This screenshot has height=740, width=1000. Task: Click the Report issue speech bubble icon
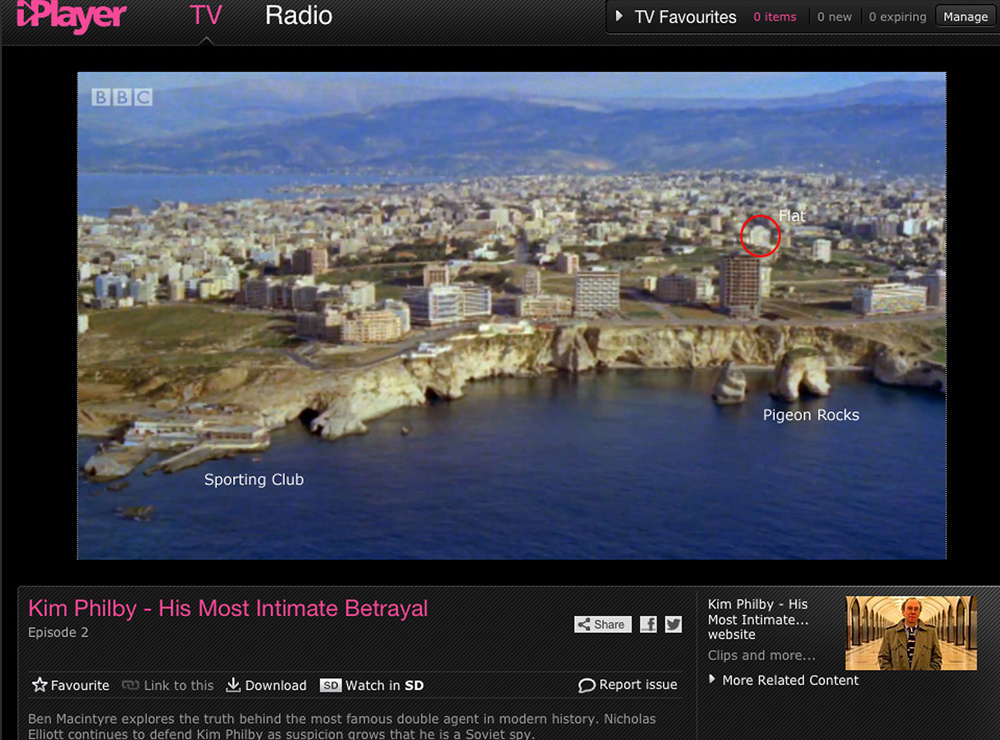tap(587, 685)
